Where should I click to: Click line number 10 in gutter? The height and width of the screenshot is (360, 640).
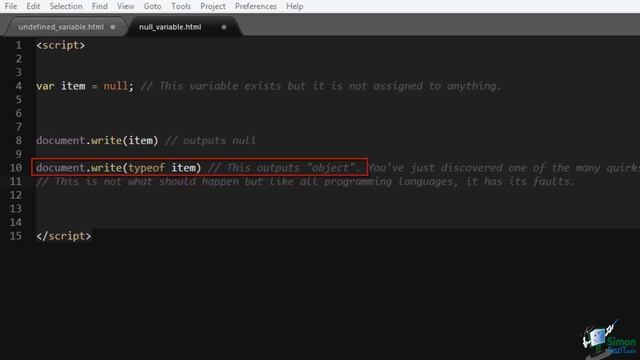[16, 168]
